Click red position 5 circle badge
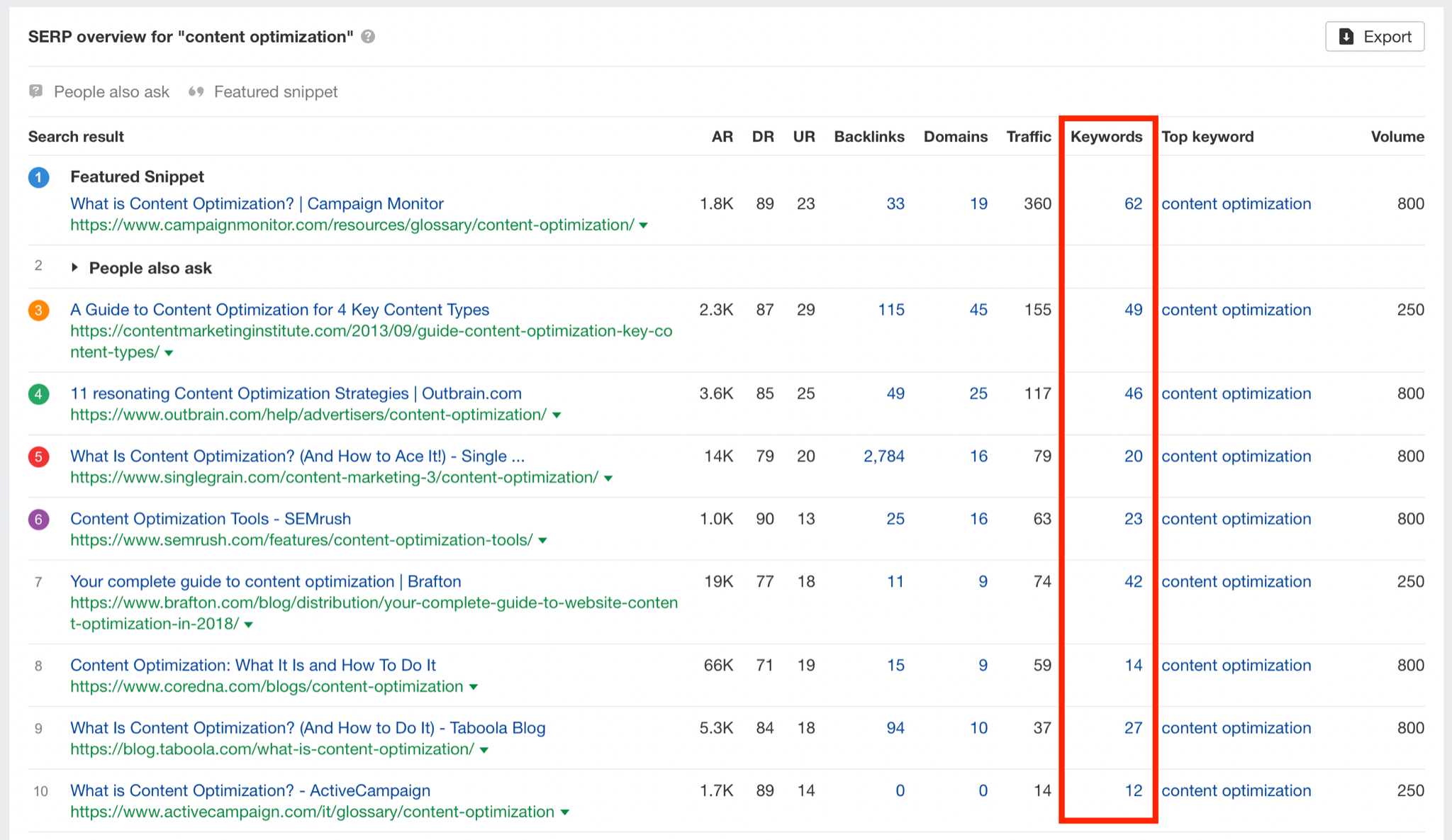Image resolution: width=1452 pixels, height=840 pixels. [39, 457]
